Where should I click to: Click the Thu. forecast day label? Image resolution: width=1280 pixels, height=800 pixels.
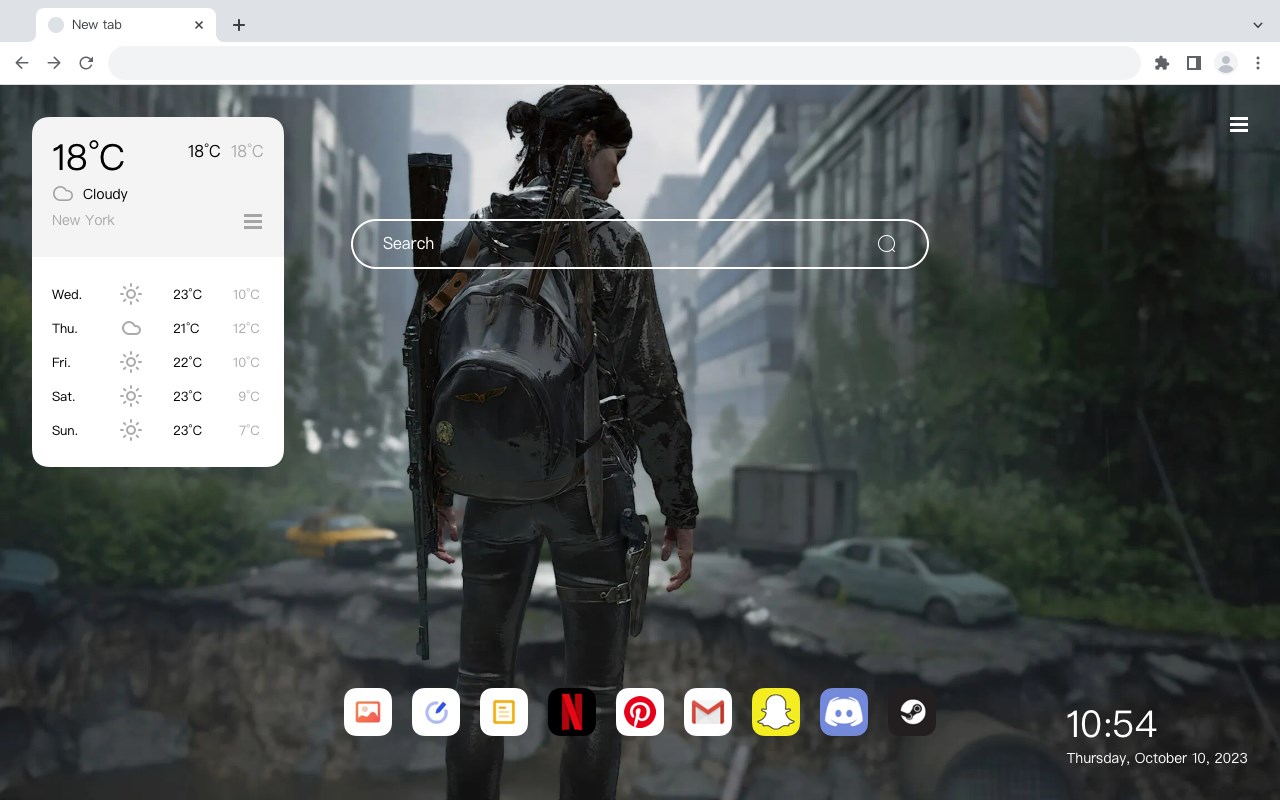pyautogui.click(x=65, y=328)
